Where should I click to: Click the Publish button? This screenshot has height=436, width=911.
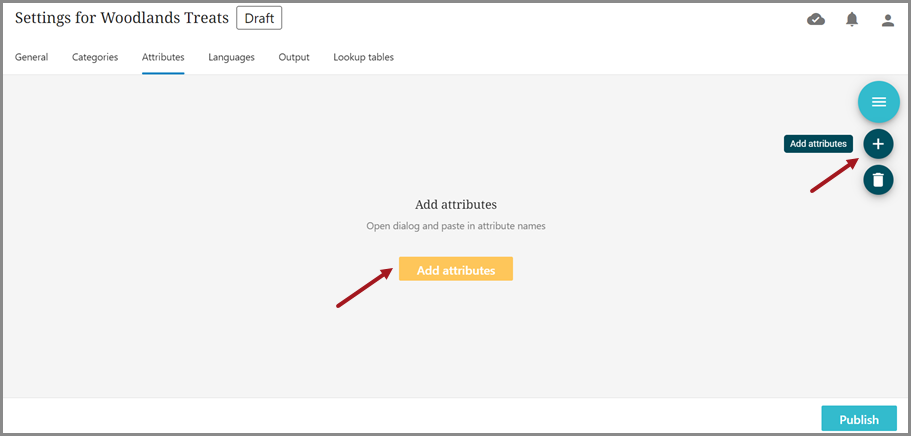pos(859,419)
